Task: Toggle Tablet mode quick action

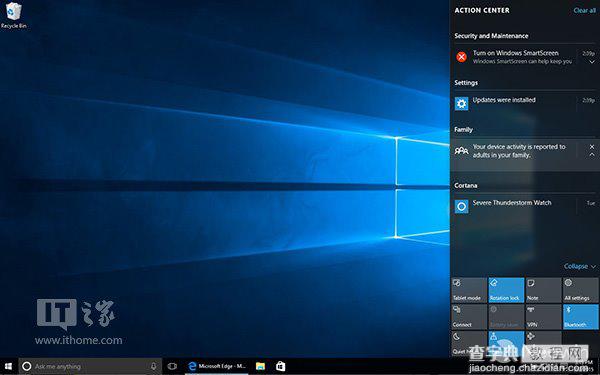Action: [x=469, y=290]
